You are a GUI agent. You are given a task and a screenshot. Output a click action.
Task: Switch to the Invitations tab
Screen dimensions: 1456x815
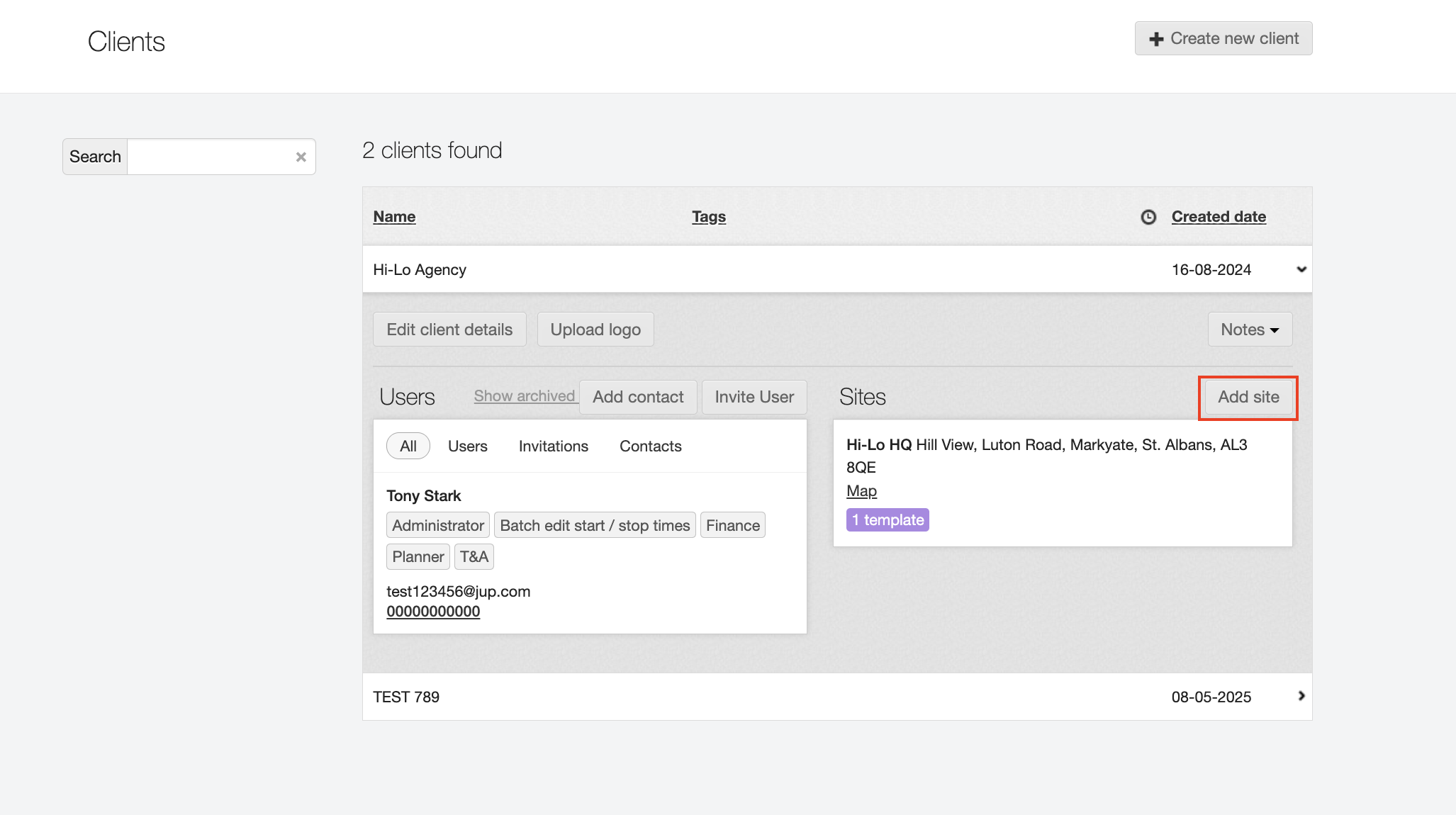(x=553, y=446)
